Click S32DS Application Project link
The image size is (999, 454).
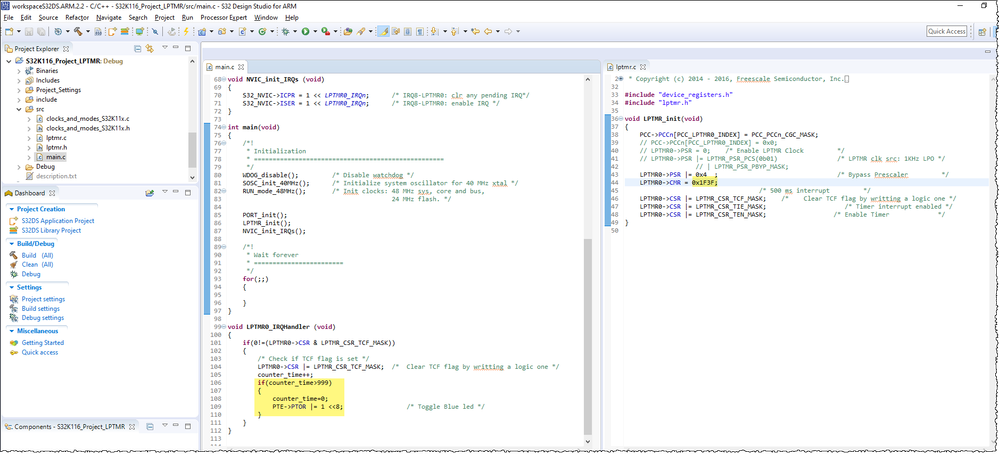pyautogui.click(x=58, y=221)
